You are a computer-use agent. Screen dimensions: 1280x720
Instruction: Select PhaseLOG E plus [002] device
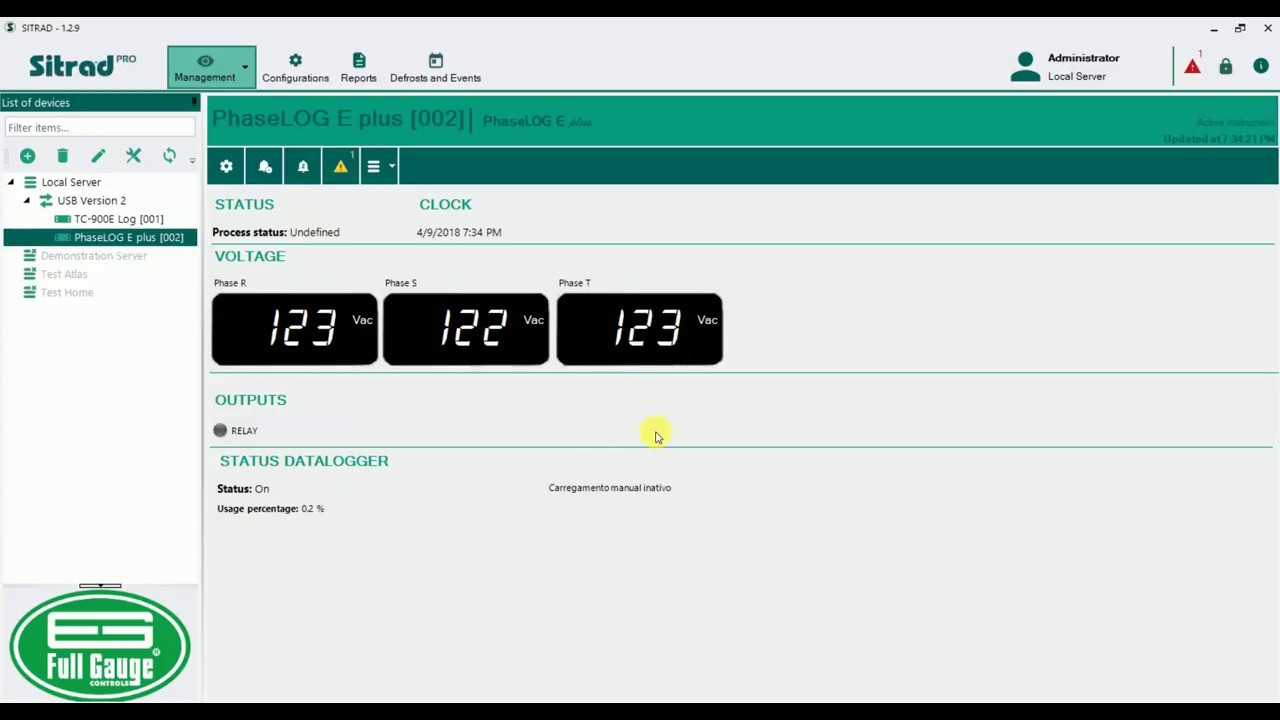(128, 237)
